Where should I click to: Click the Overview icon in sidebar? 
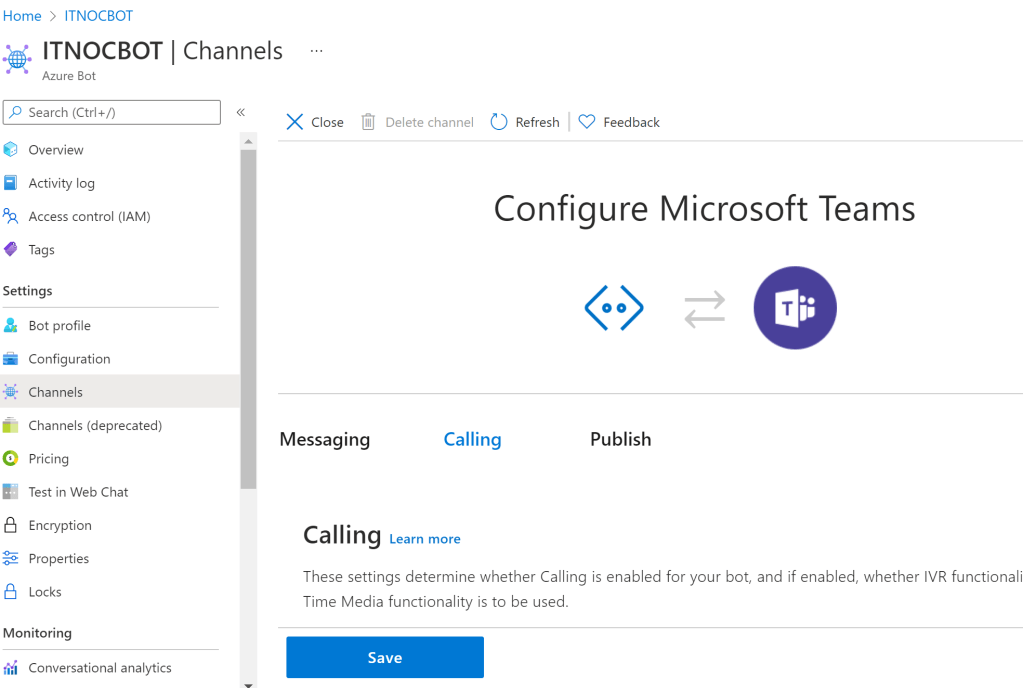[x=11, y=150]
